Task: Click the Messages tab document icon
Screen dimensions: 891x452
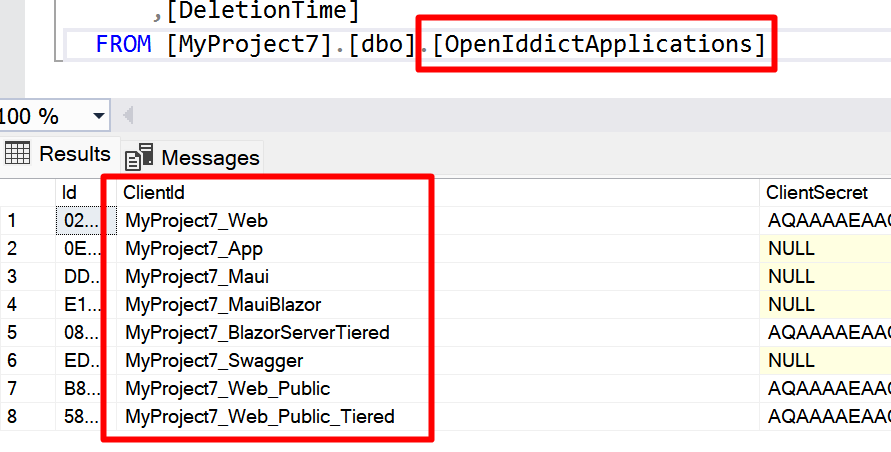Action: [x=139, y=157]
